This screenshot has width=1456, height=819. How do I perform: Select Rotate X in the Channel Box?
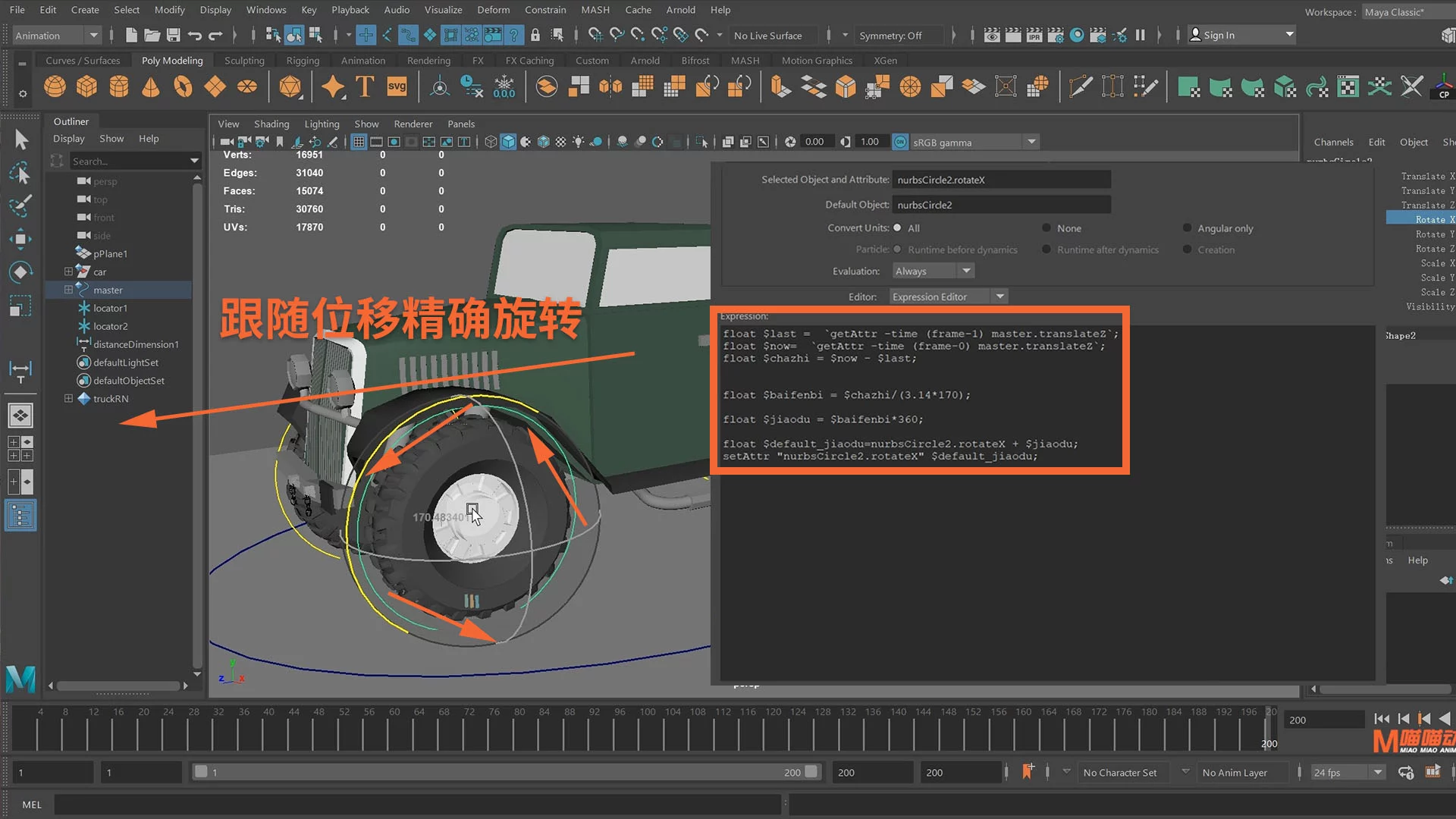[x=1421, y=219]
